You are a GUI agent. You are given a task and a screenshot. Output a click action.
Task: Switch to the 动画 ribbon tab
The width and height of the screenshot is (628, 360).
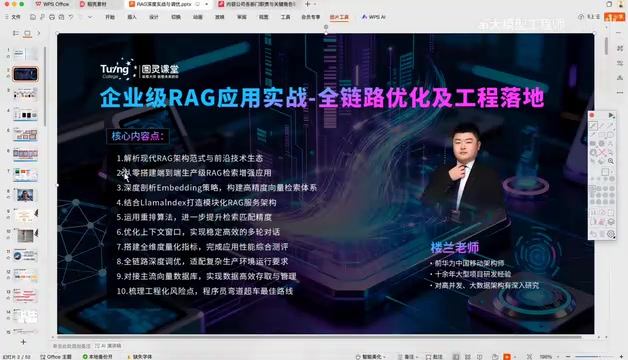point(197,17)
